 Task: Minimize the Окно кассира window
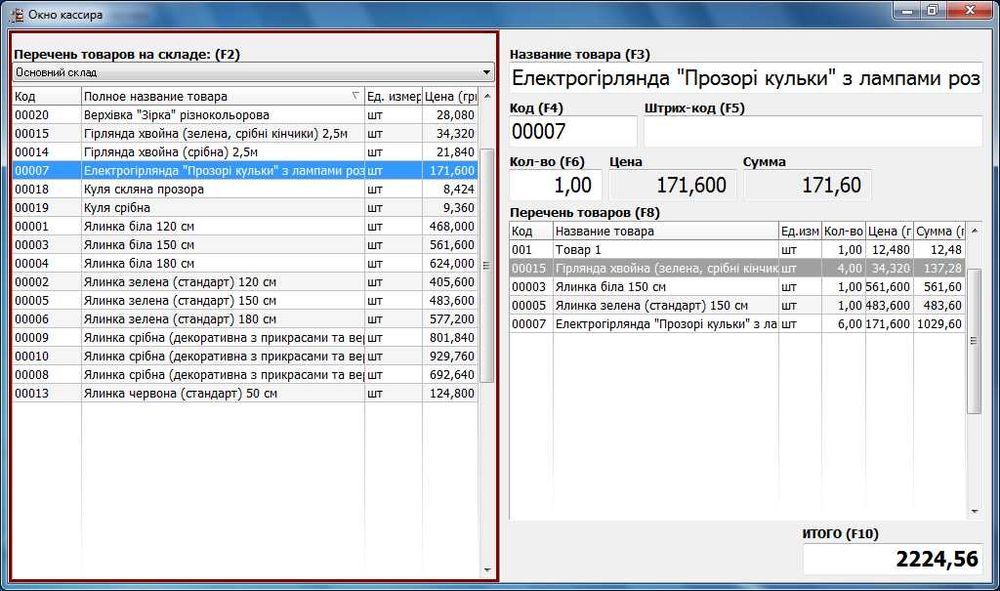point(908,10)
